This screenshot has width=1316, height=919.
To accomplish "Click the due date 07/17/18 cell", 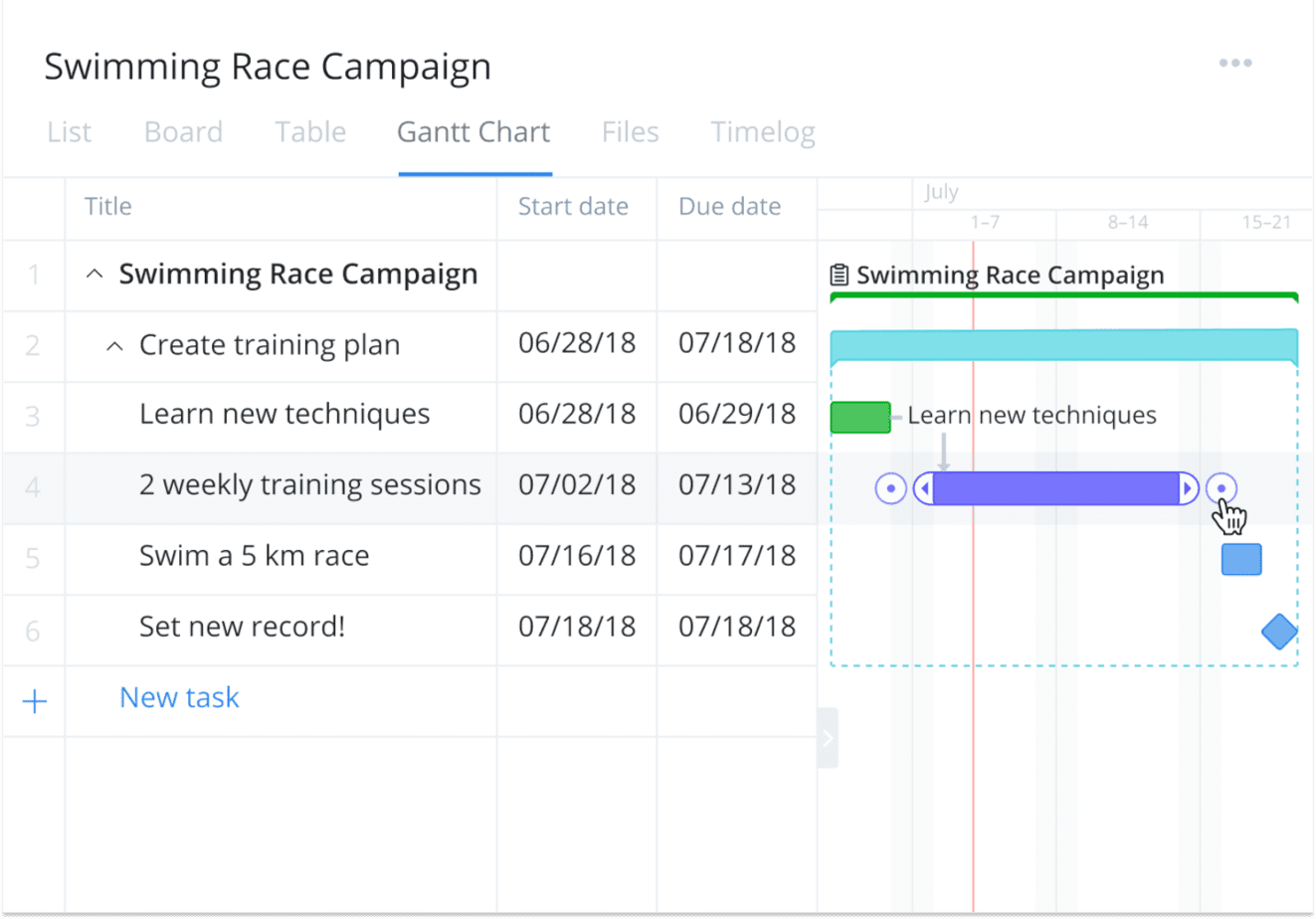I will pyautogui.click(x=737, y=555).
